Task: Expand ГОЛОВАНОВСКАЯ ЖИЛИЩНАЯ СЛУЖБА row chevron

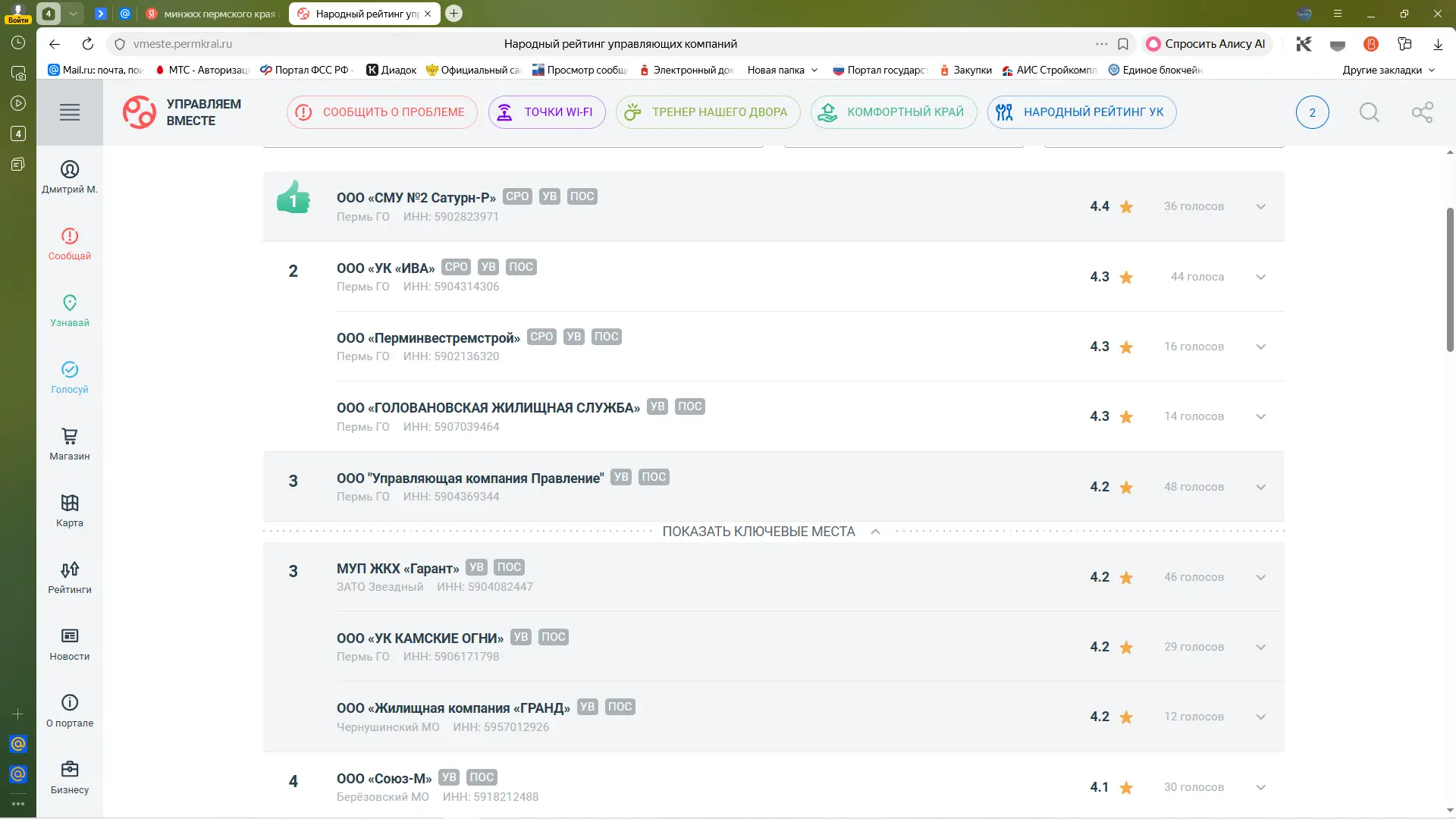Action: click(x=1260, y=417)
